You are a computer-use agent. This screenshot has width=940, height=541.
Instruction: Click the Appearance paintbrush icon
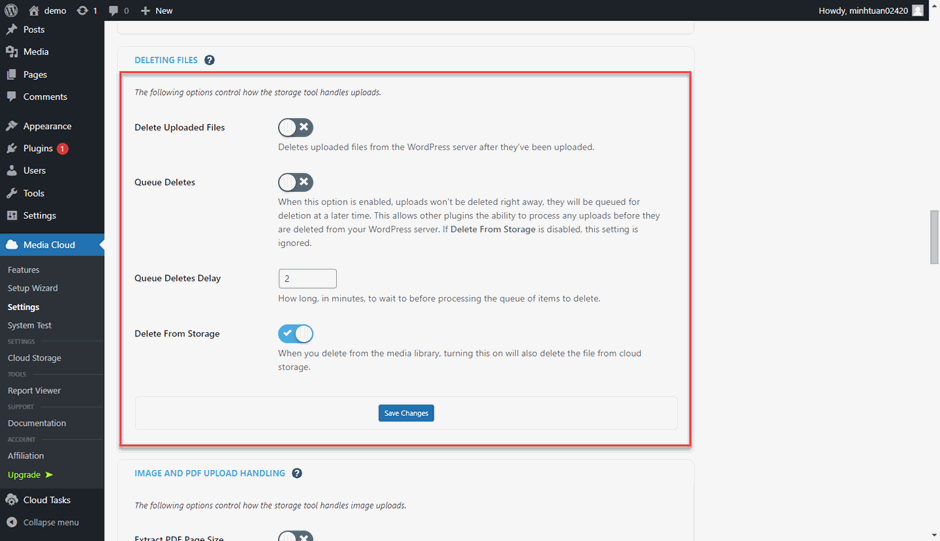point(11,126)
